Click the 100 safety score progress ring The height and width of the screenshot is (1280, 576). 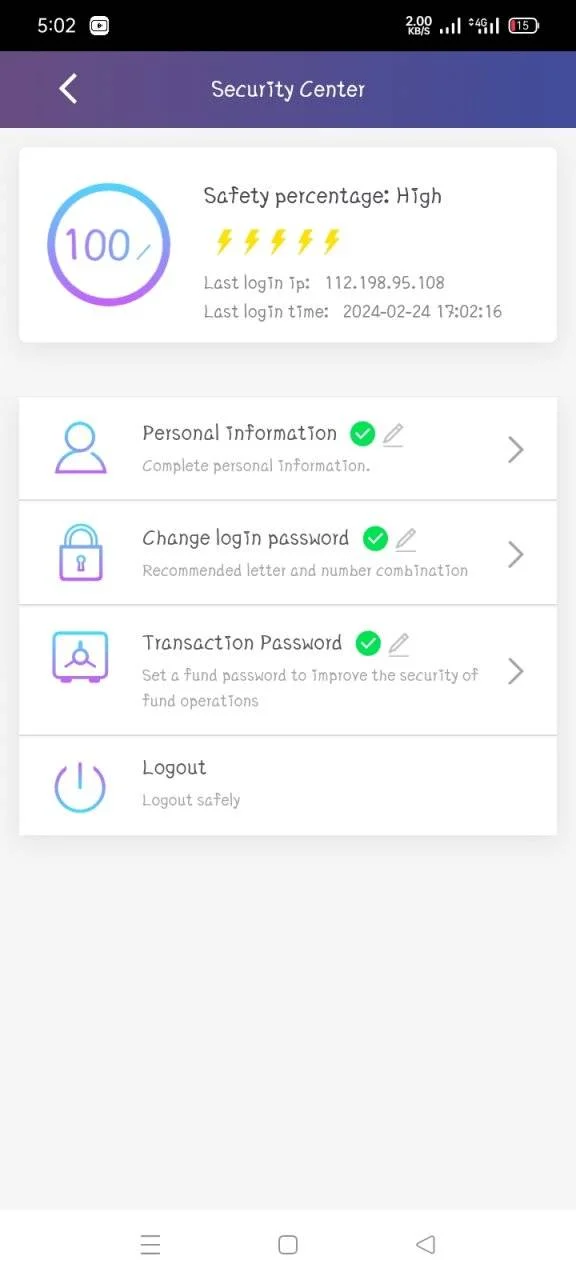109,245
